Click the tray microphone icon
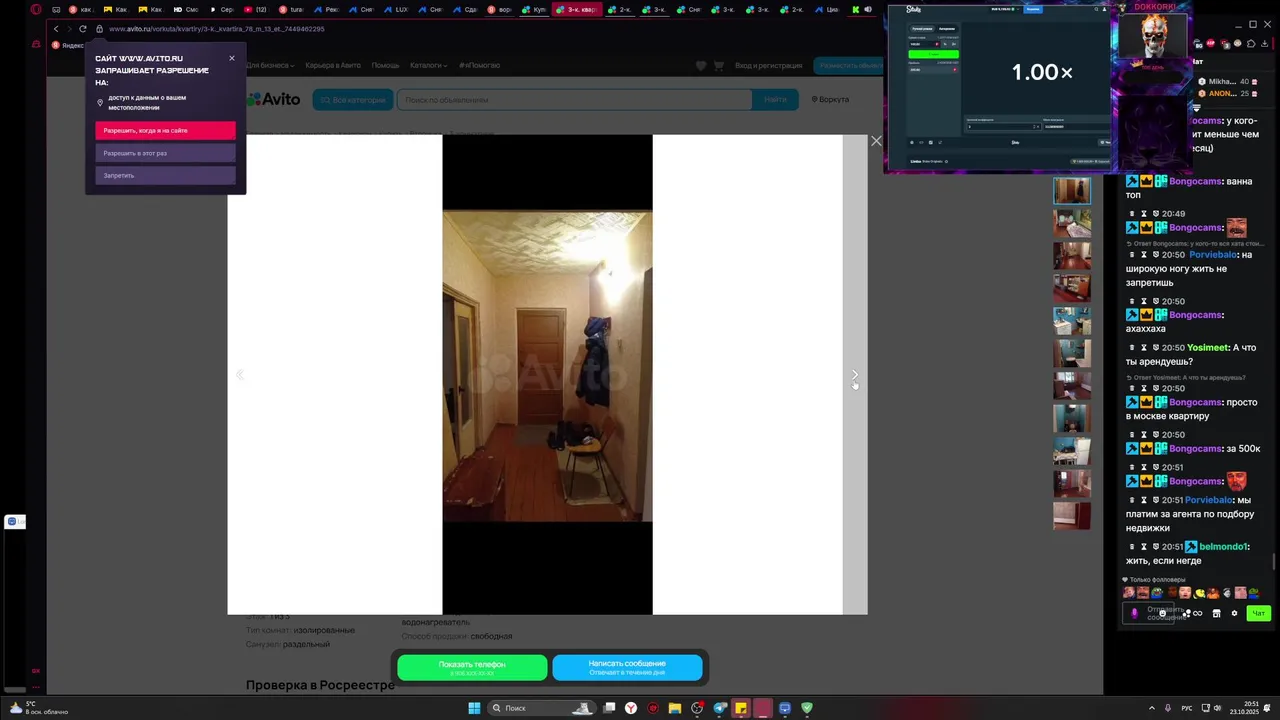 point(1168,708)
